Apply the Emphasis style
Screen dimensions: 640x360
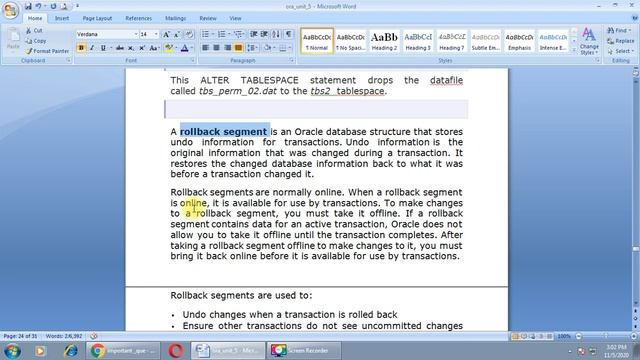coord(519,41)
